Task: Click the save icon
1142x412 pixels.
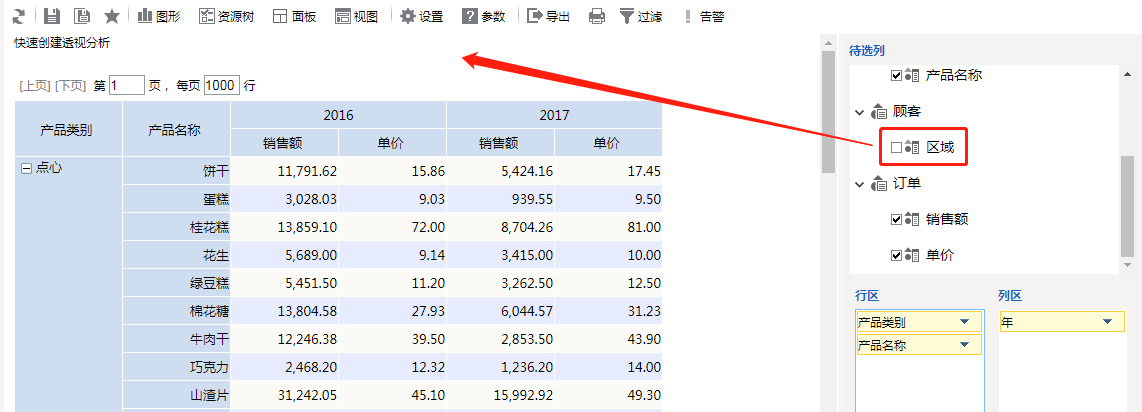Action: coord(51,16)
